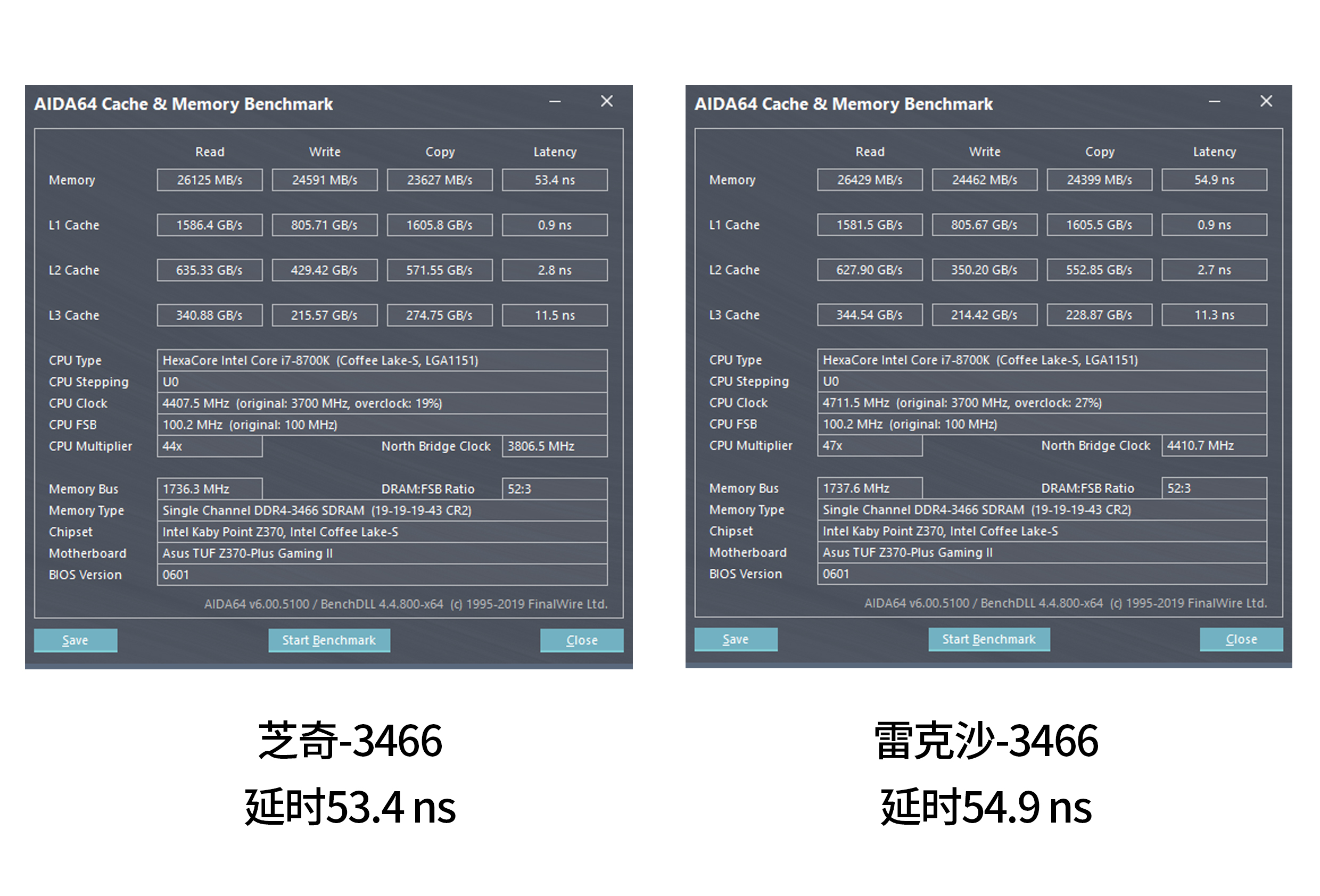Click Start Benchmark in the right window
Screen dimensions: 1320x896
(989, 640)
